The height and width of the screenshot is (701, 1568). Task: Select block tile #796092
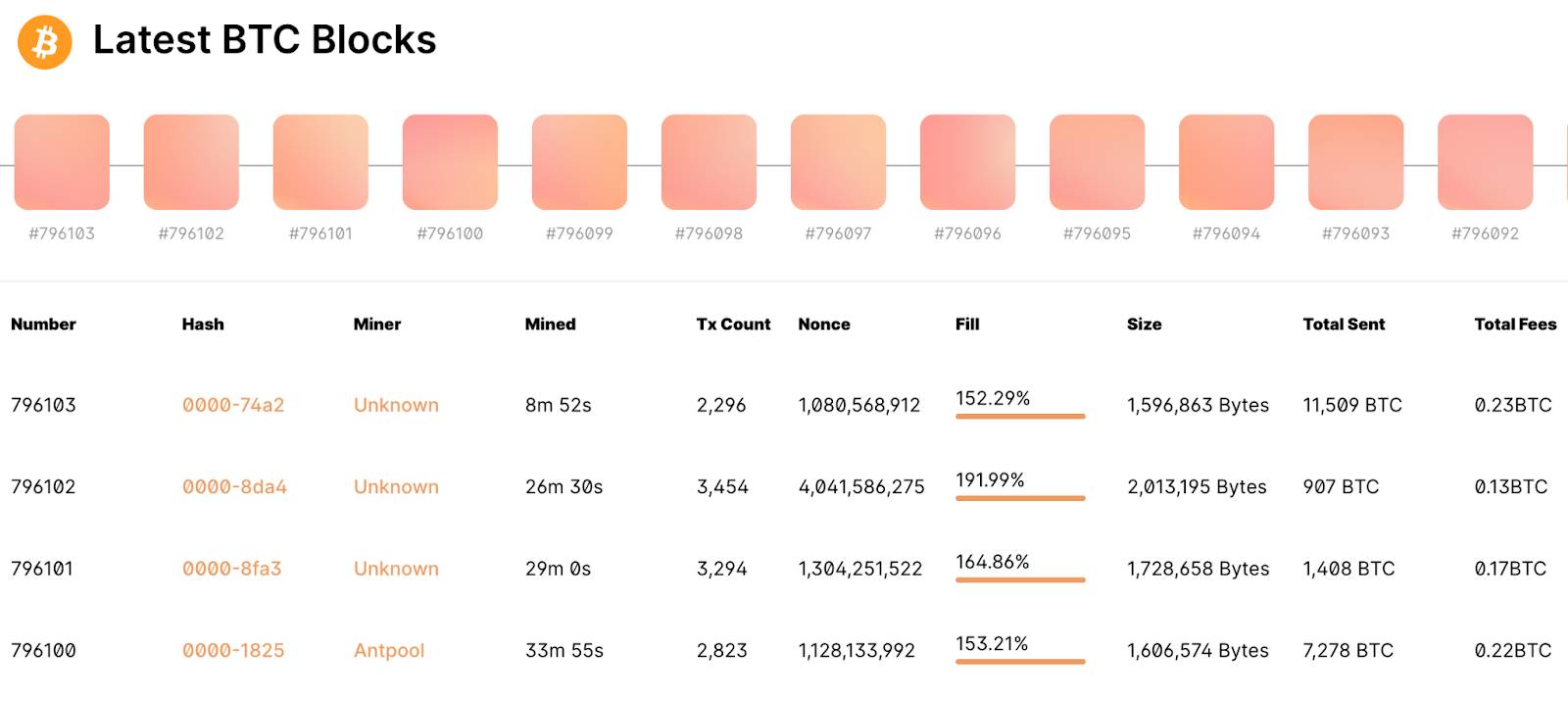click(x=1485, y=162)
